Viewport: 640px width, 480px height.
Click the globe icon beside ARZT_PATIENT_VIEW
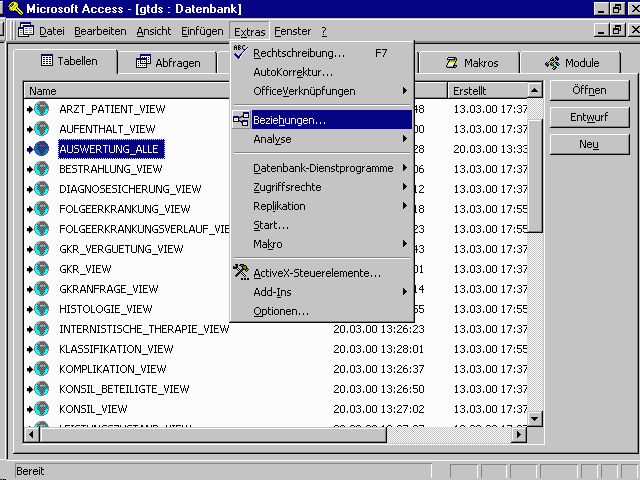pyautogui.click(x=42, y=109)
